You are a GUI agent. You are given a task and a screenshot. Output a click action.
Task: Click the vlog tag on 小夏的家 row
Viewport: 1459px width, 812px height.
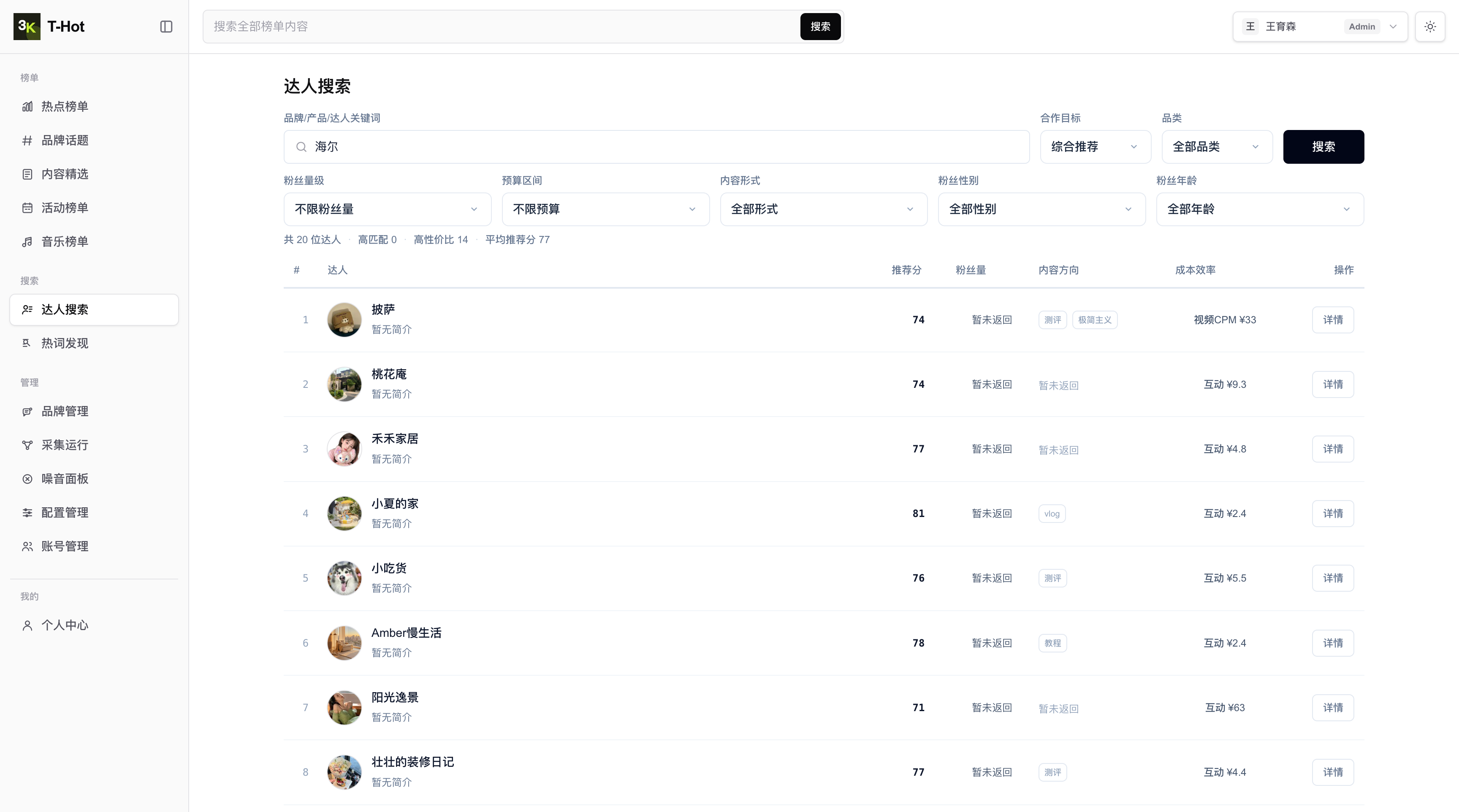(1052, 514)
